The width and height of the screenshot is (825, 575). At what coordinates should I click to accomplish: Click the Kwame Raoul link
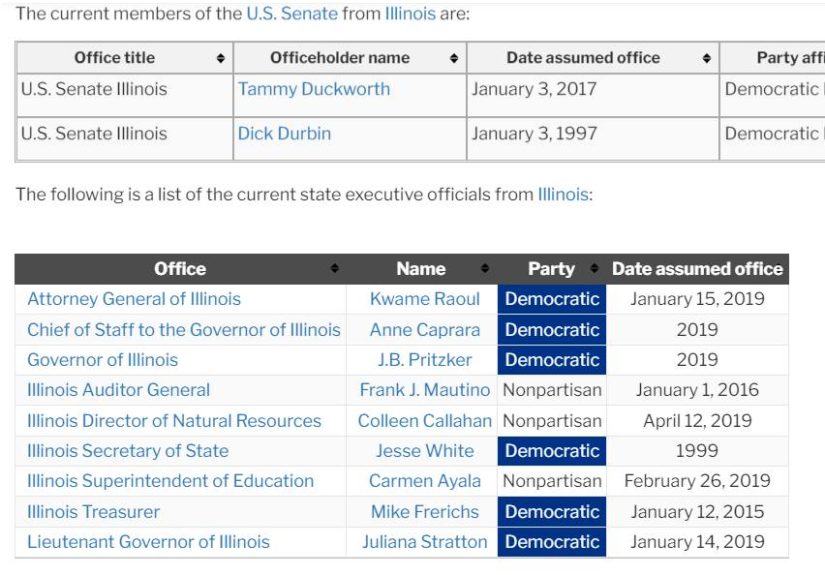pyautogui.click(x=424, y=299)
